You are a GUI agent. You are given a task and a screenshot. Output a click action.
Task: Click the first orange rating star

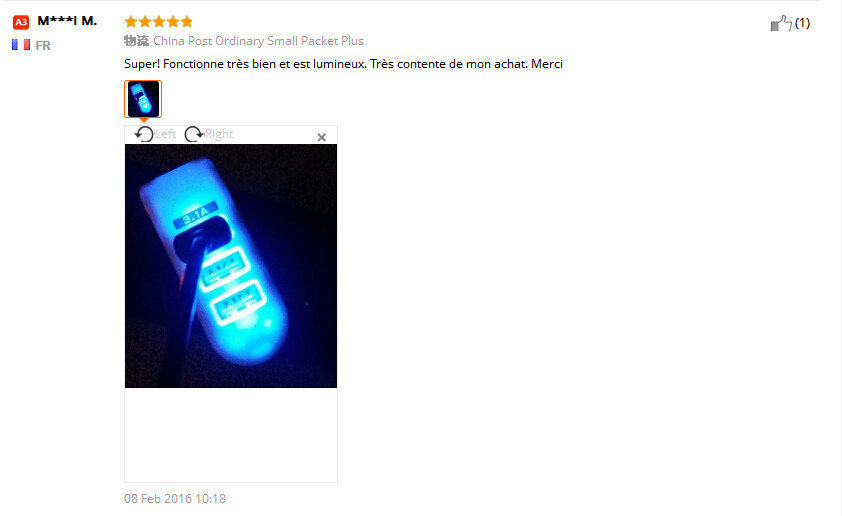[131, 21]
